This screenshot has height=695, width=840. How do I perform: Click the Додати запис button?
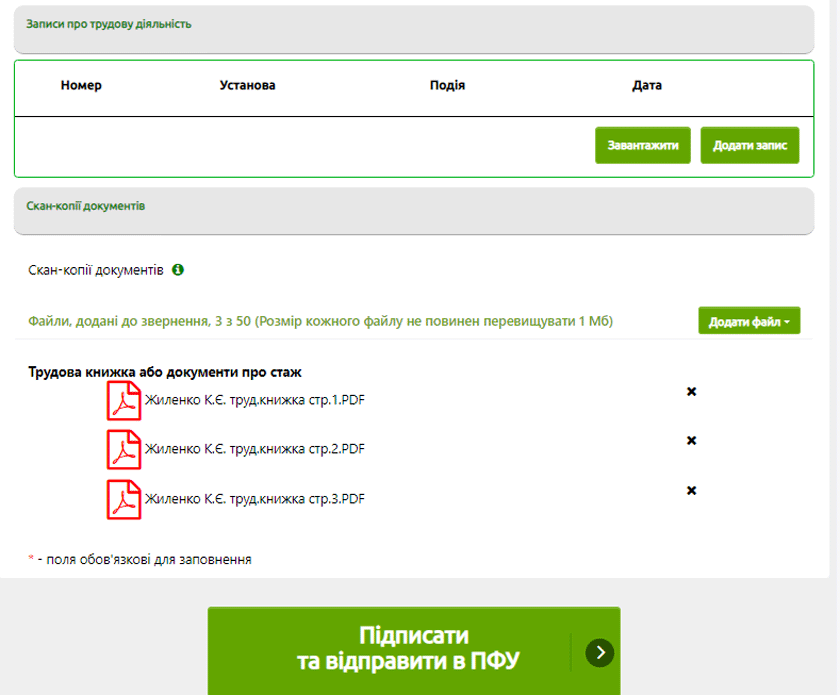point(749,145)
